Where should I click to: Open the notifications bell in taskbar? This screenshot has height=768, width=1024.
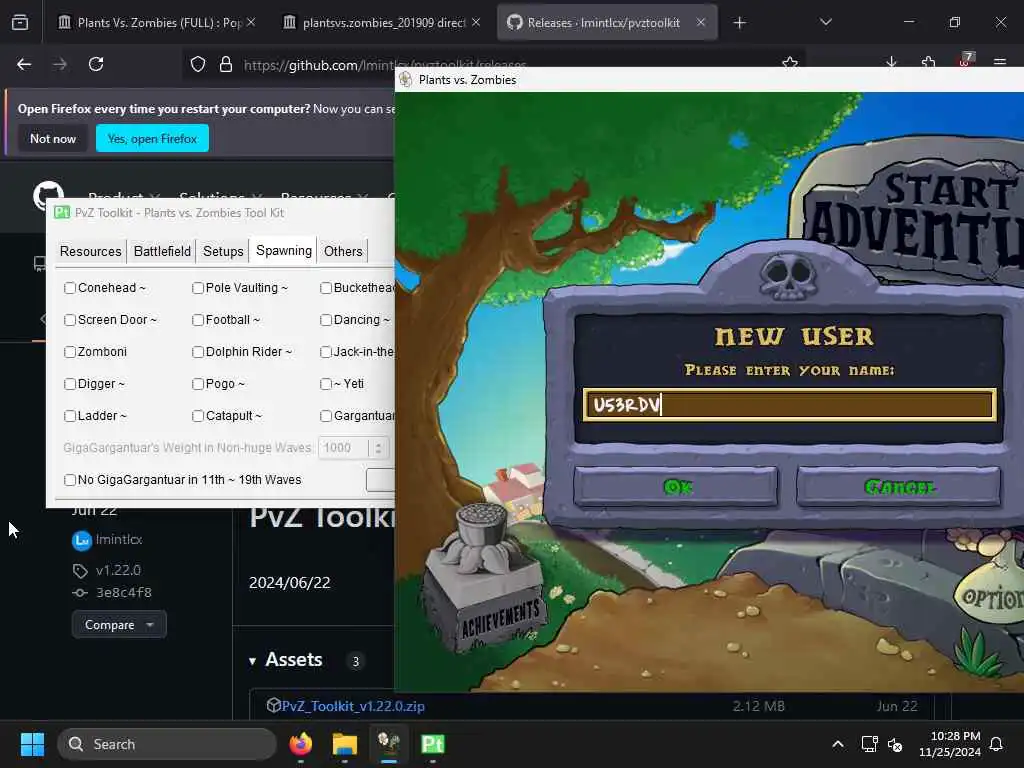pos(996,744)
